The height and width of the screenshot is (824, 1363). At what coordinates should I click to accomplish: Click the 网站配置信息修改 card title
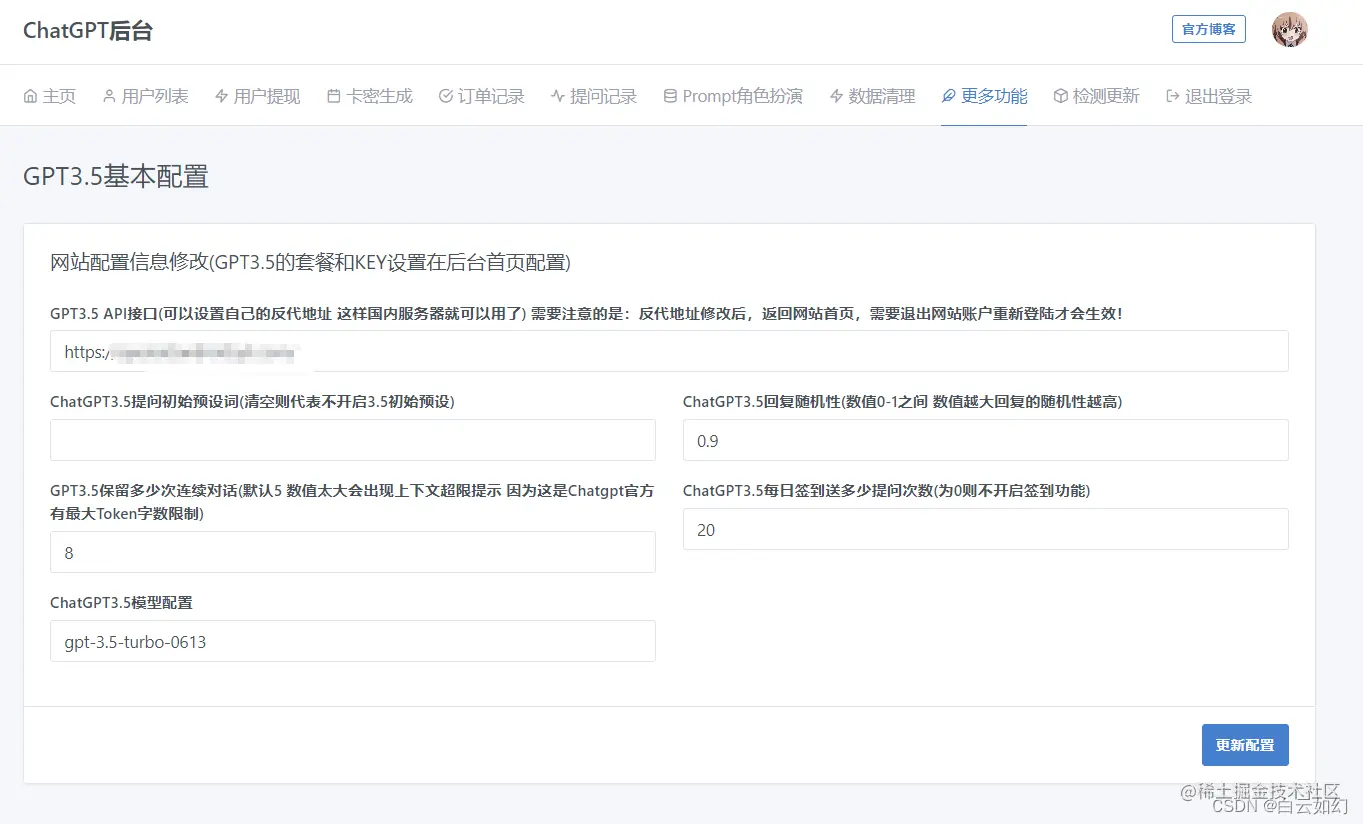point(310,263)
